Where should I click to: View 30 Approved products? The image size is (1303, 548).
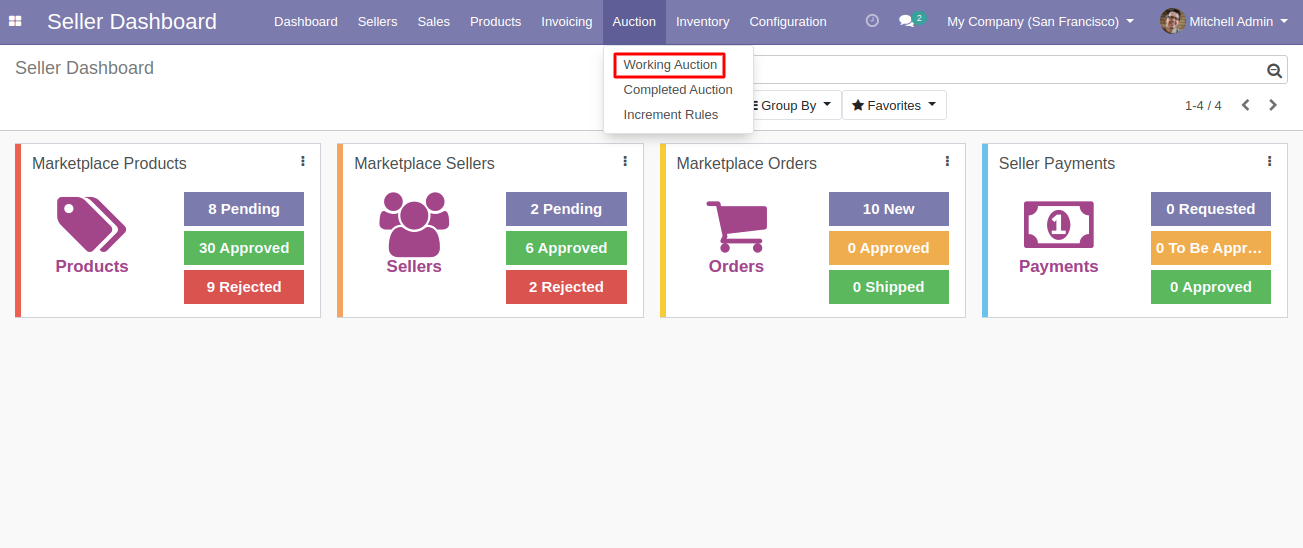(x=244, y=248)
